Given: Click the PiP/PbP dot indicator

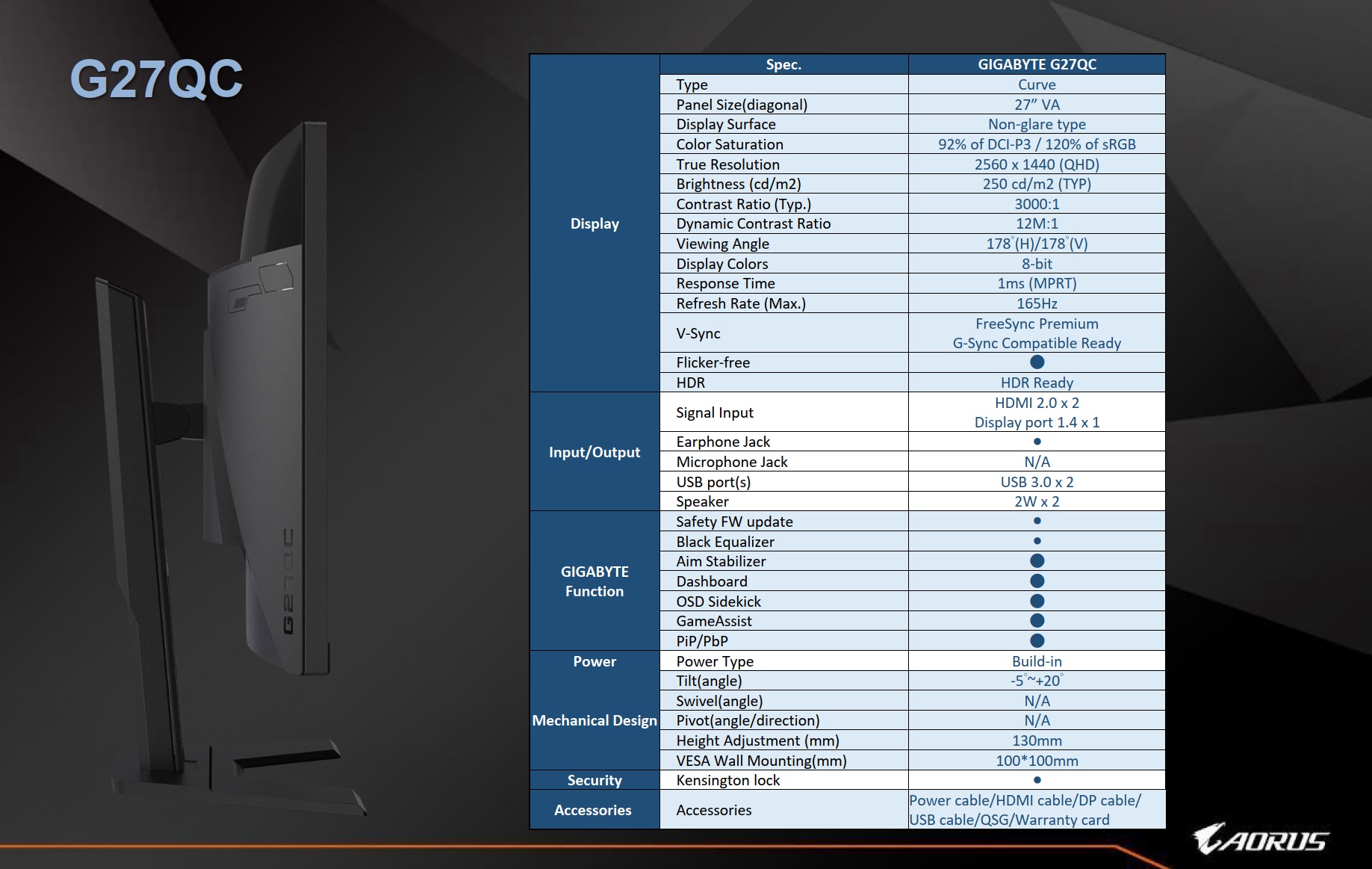Looking at the screenshot, I should (x=1037, y=641).
